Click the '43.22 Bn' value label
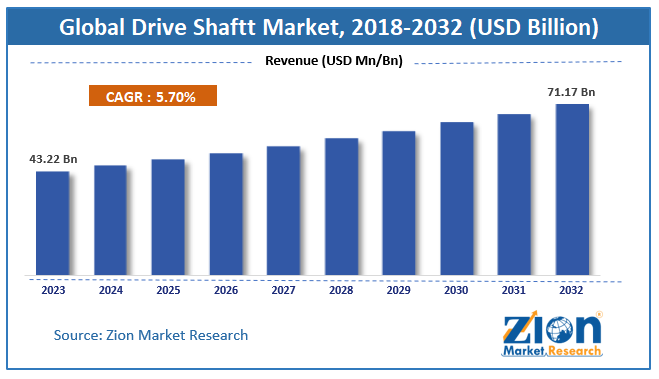The image size is (659, 379). coord(53,159)
